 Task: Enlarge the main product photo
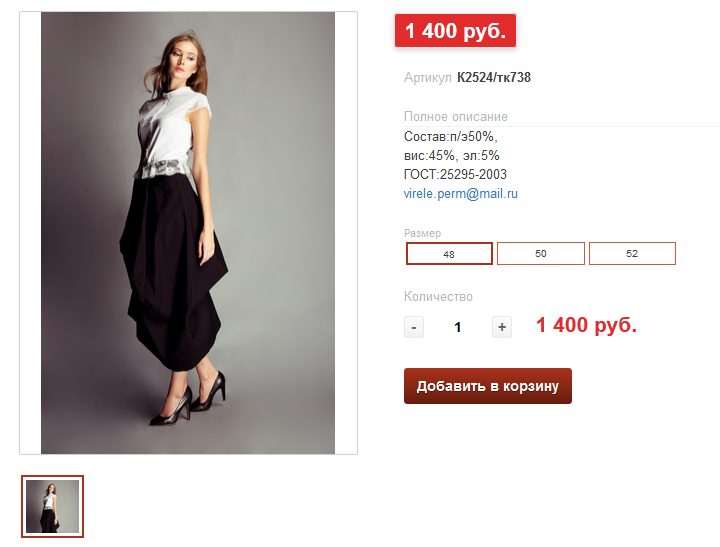click(188, 233)
